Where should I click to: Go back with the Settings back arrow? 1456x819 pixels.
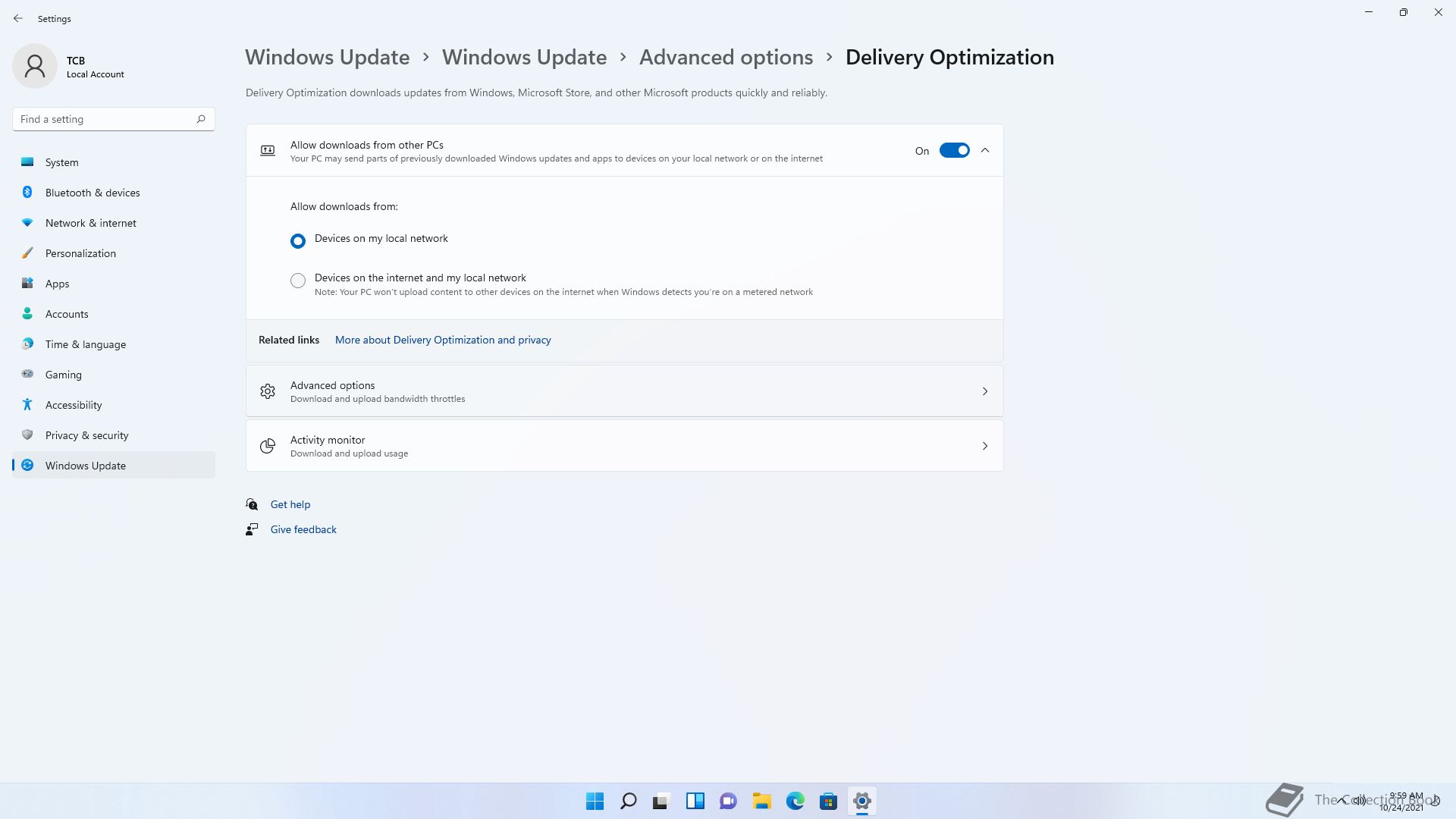point(18,18)
